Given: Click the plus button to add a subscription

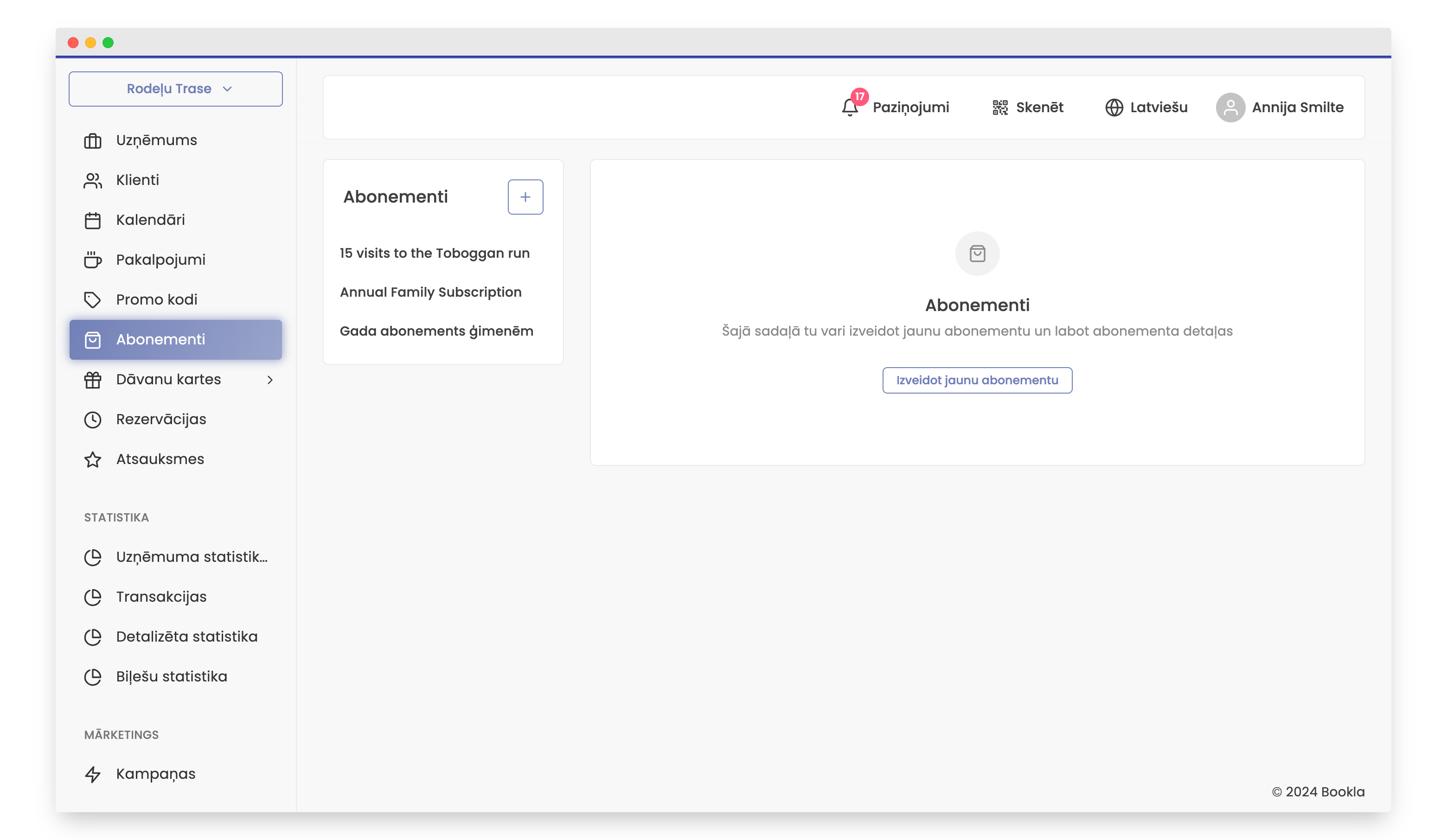Looking at the screenshot, I should [x=525, y=197].
